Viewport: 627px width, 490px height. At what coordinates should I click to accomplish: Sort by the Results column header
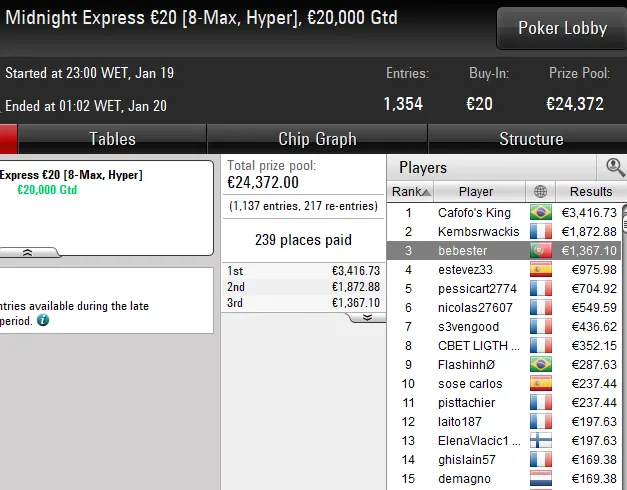[x=591, y=192]
